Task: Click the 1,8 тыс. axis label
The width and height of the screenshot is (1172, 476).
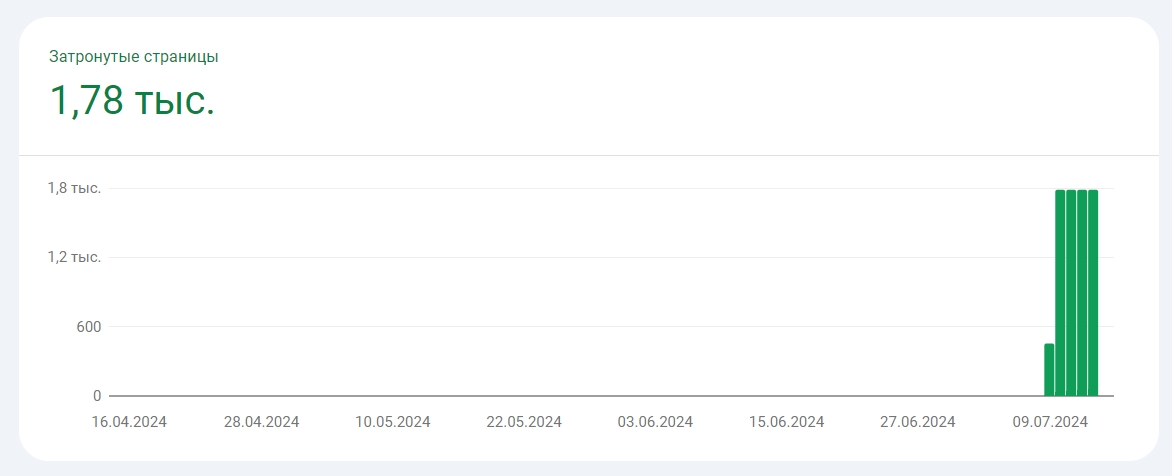Action: click(74, 188)
